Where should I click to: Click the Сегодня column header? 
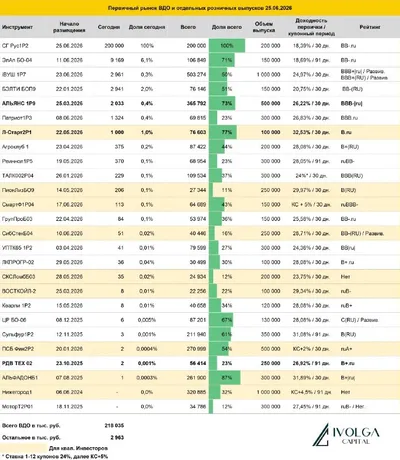coord(109,27)
